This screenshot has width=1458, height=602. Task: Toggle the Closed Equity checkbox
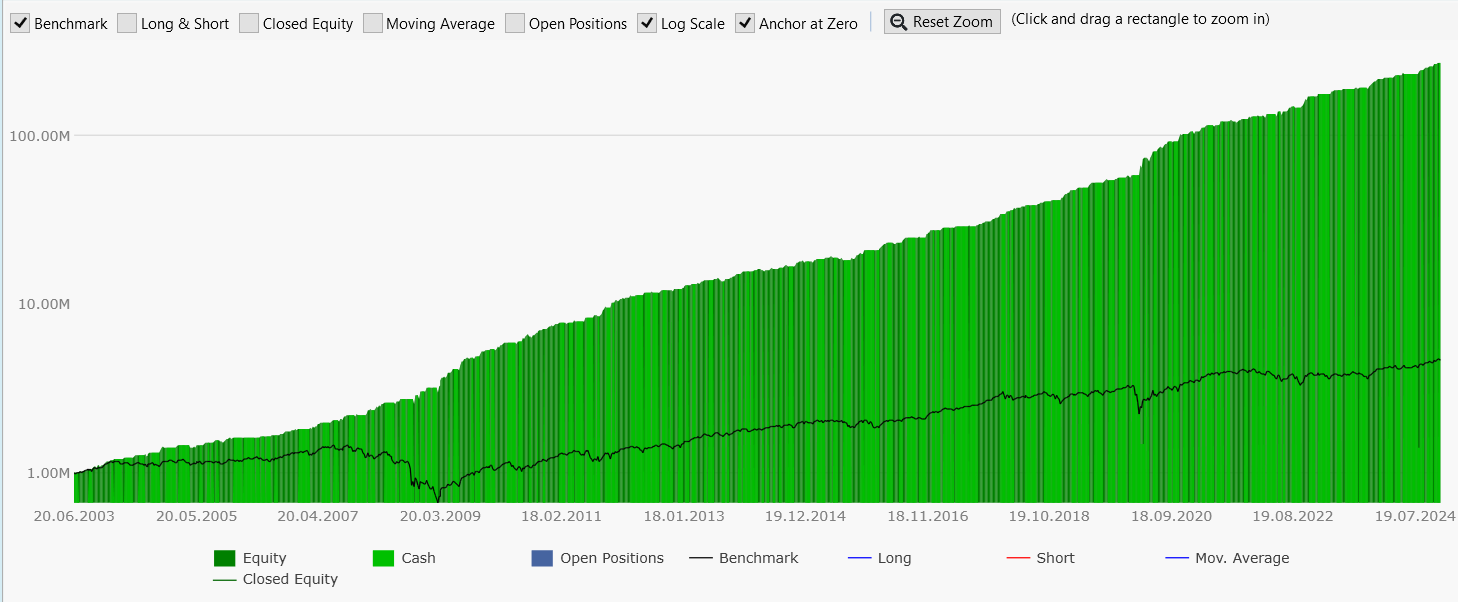tap(249, 23)
